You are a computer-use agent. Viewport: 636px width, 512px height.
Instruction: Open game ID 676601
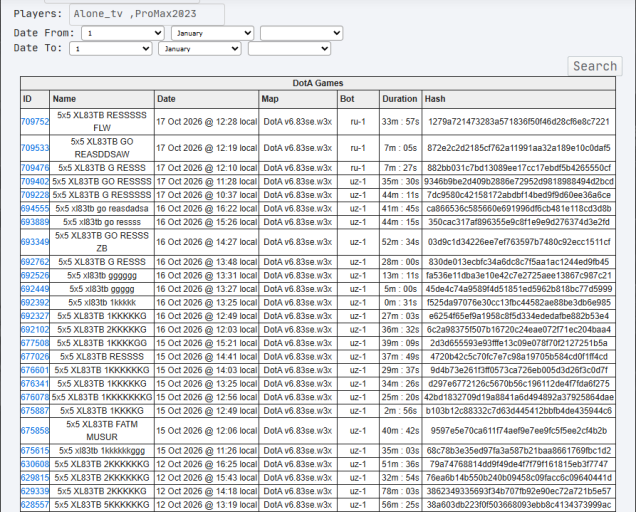click(35, 370)
